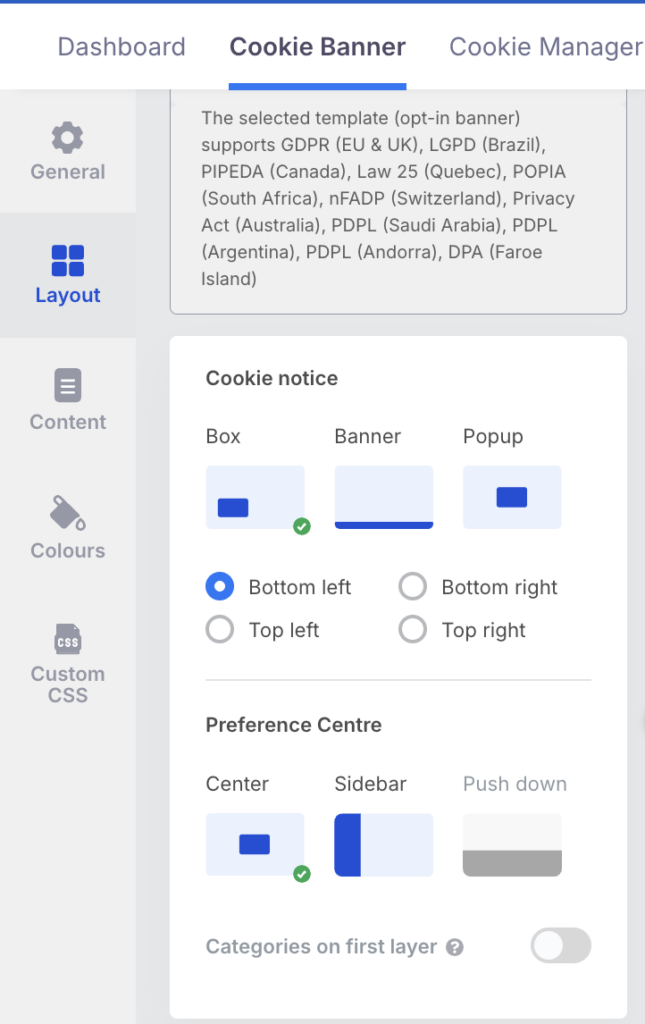Select the Center preference centre layout
This screenshot has width=645, height=1024.
(255, 845)
